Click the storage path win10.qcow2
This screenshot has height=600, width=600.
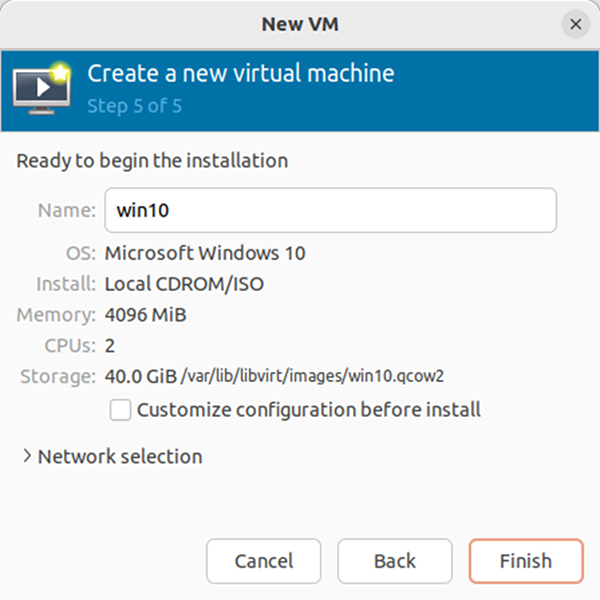tap(313, 376)
